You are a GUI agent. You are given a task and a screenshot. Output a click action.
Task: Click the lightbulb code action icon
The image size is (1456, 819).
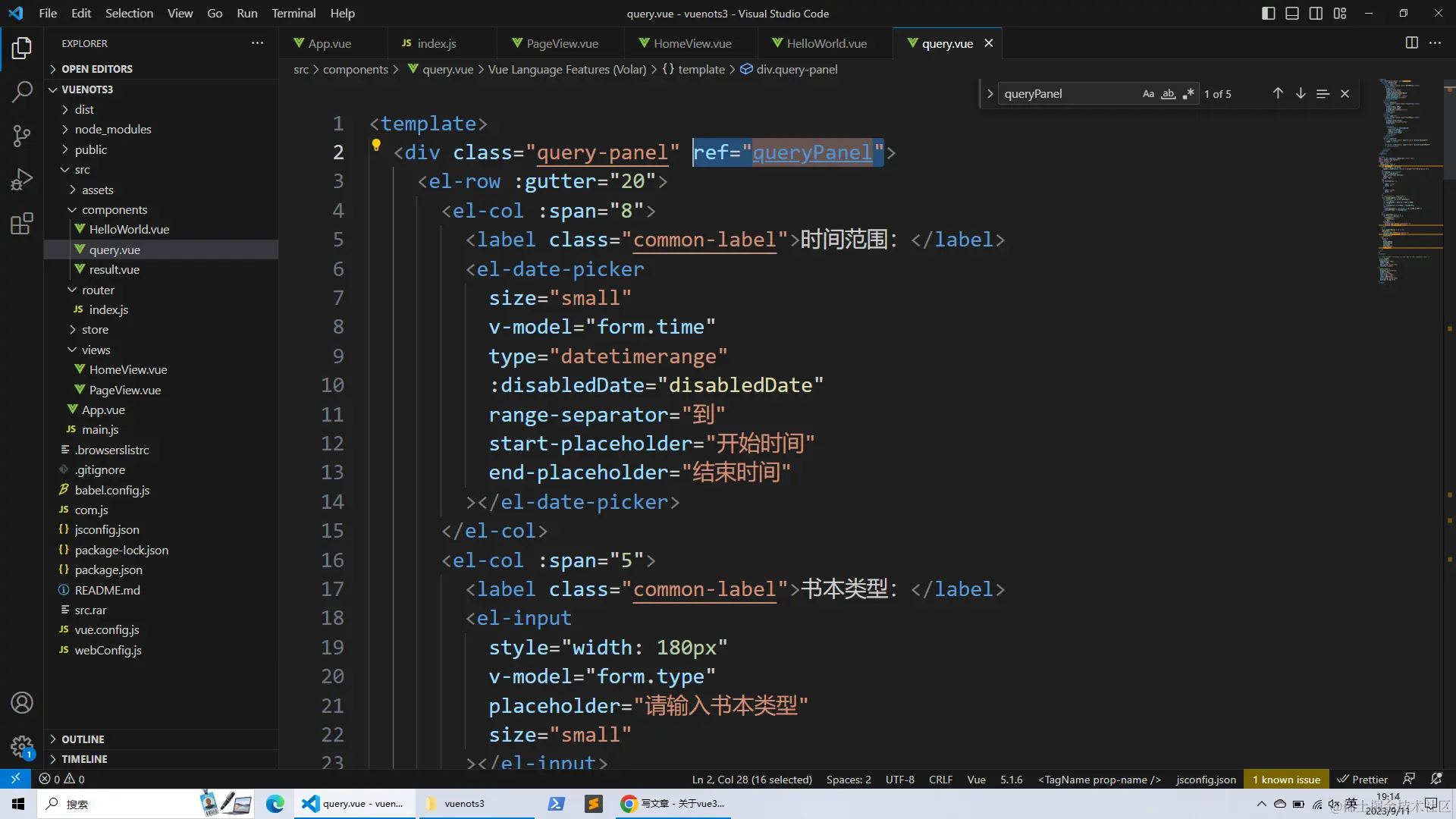pyautogui.click(x=375, y=144)
